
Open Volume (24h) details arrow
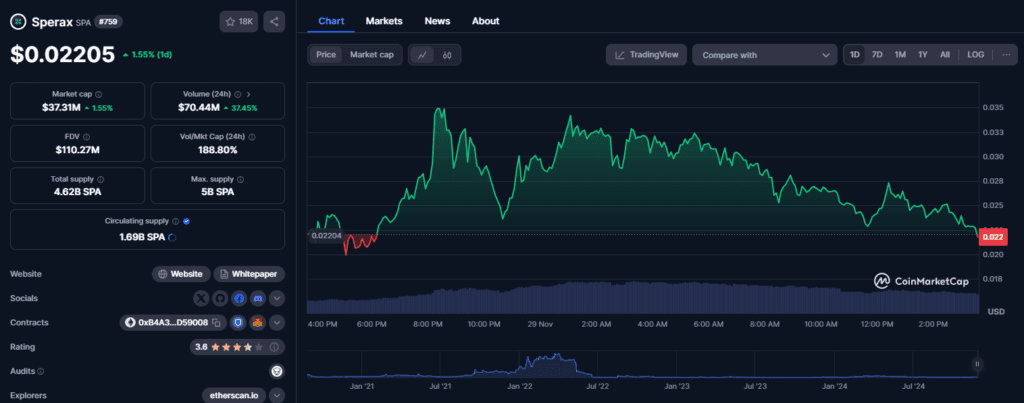click(x=248, y=94)
